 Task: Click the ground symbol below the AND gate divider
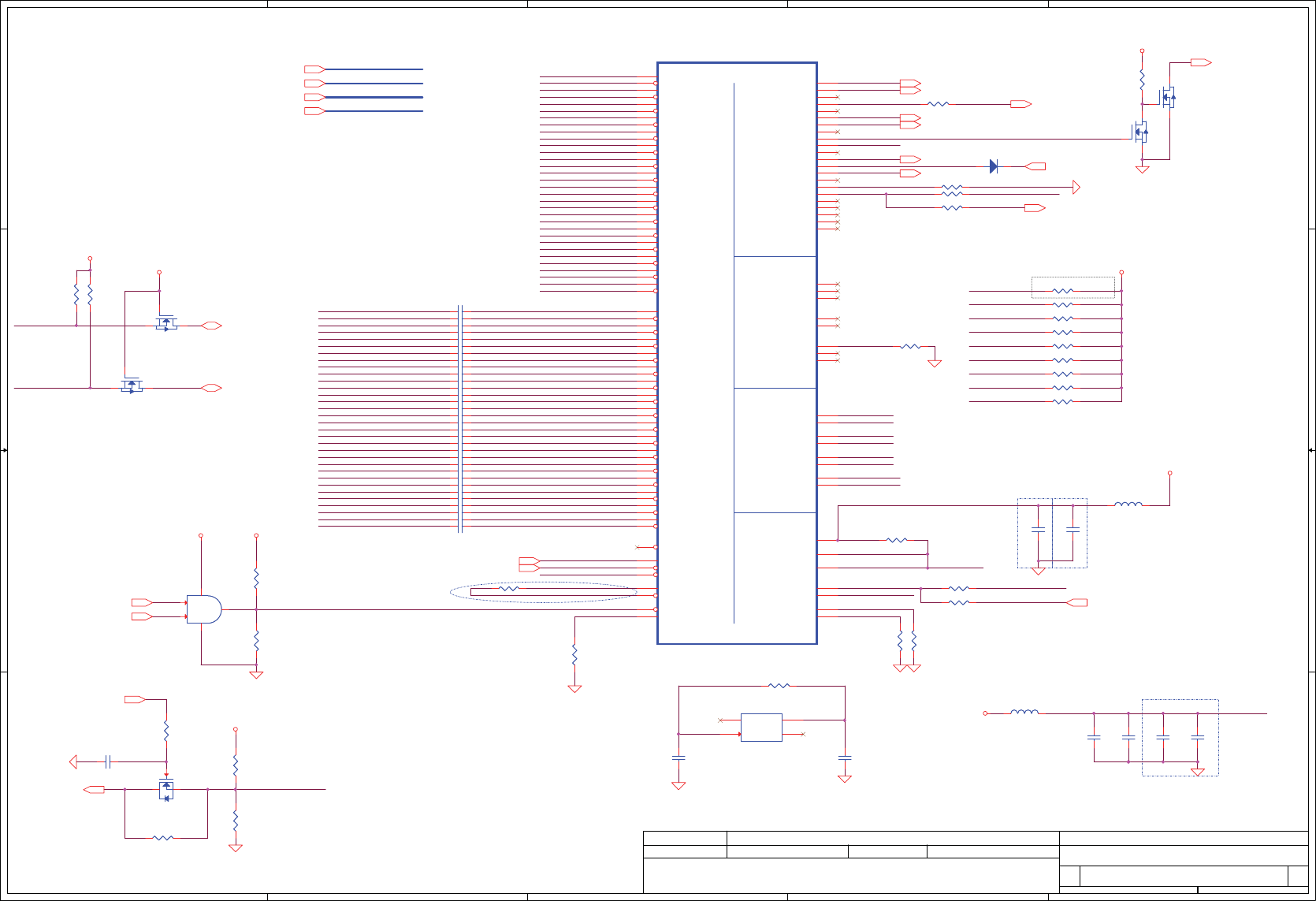(256, 675)
